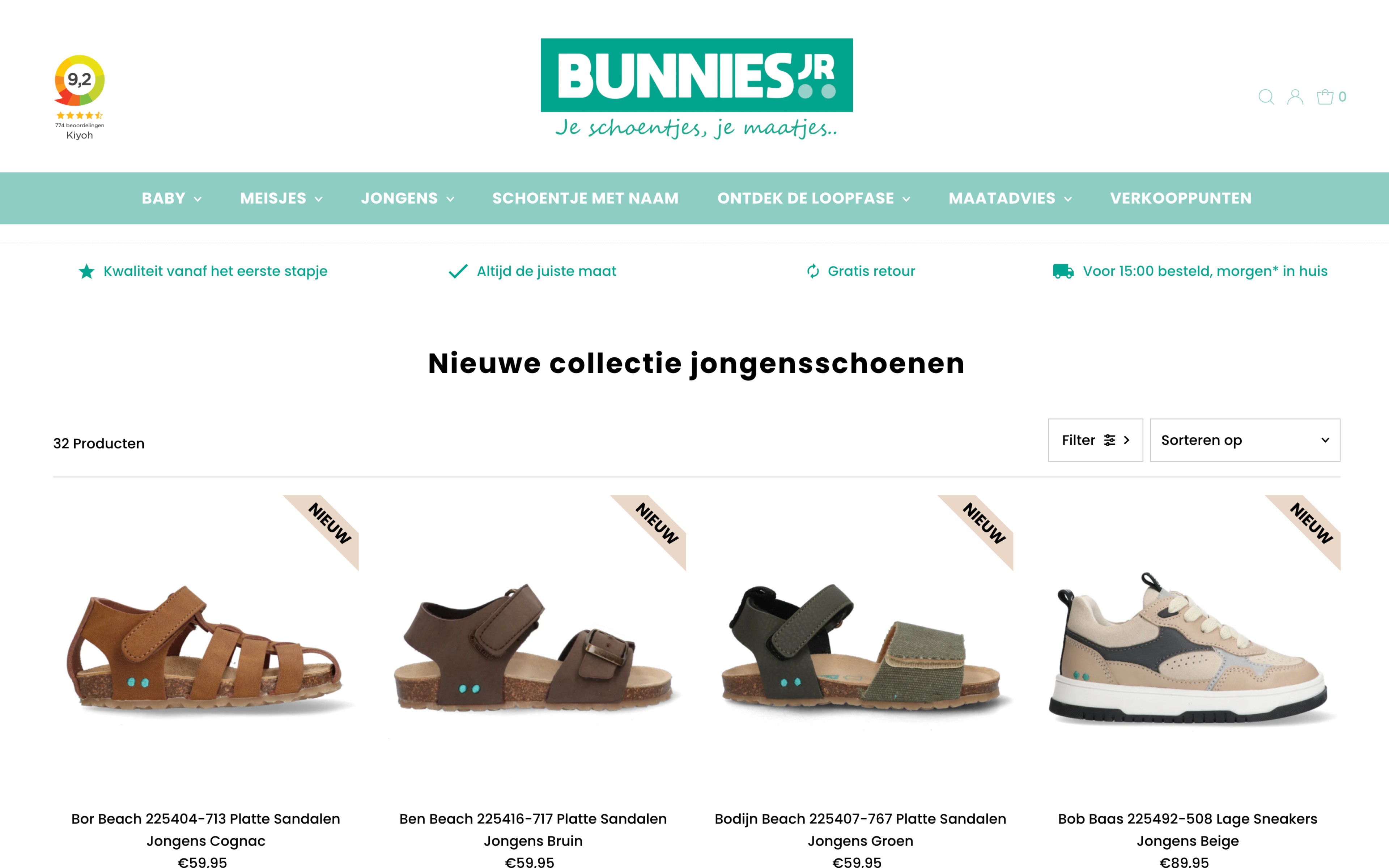Click the Kiyoh 9,2 rating badge
The width and height of the screenshot is (1389, 868).
click(80, 98)
